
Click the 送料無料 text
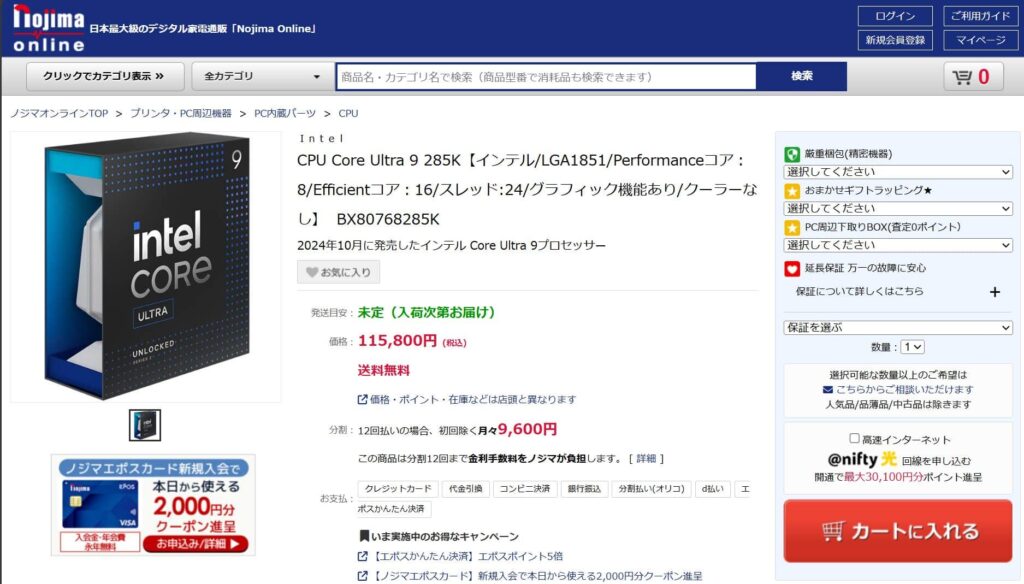pyautogui.click(x=383, y=370)
